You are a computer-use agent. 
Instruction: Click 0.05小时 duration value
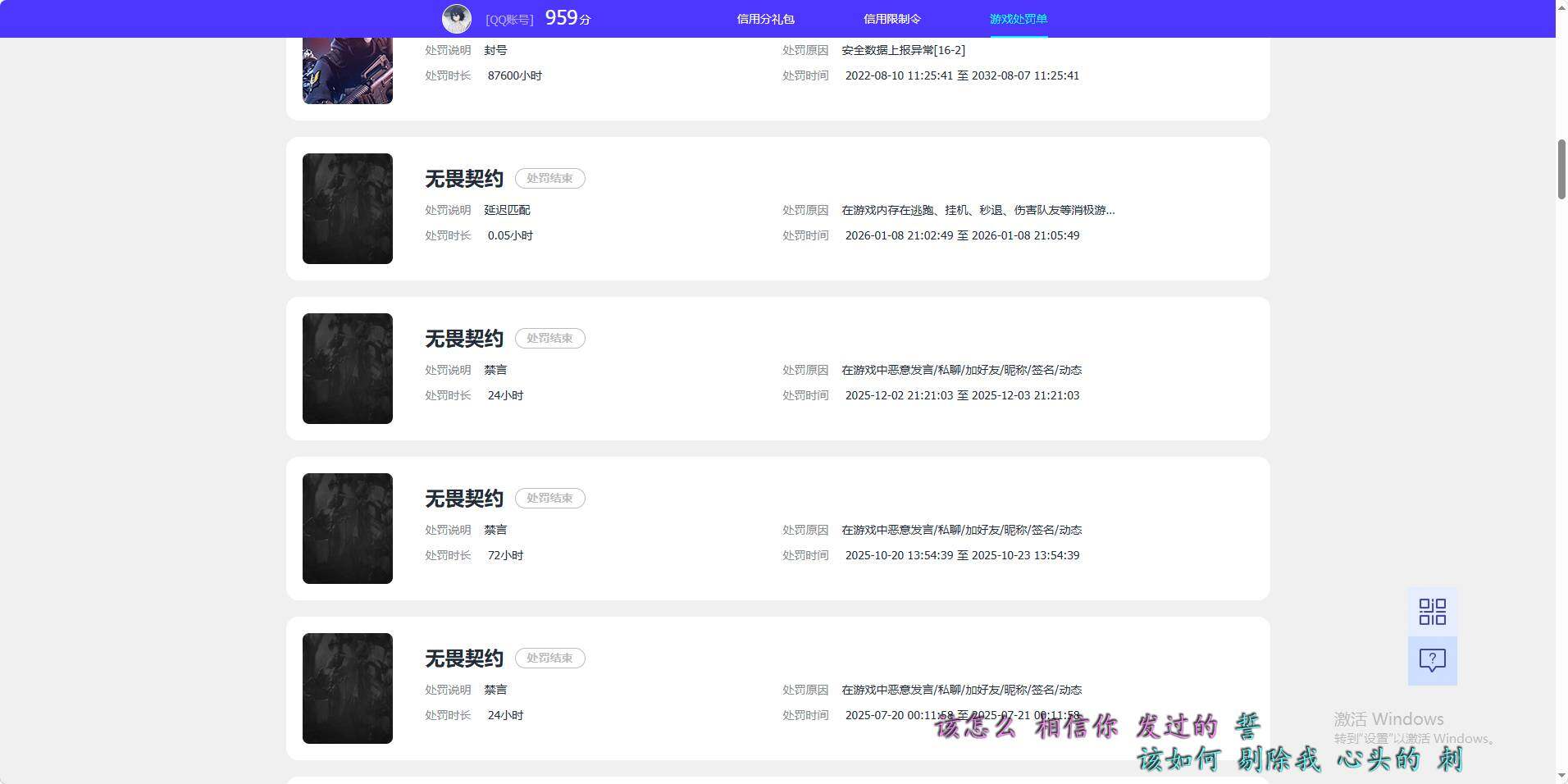(510, 235)
